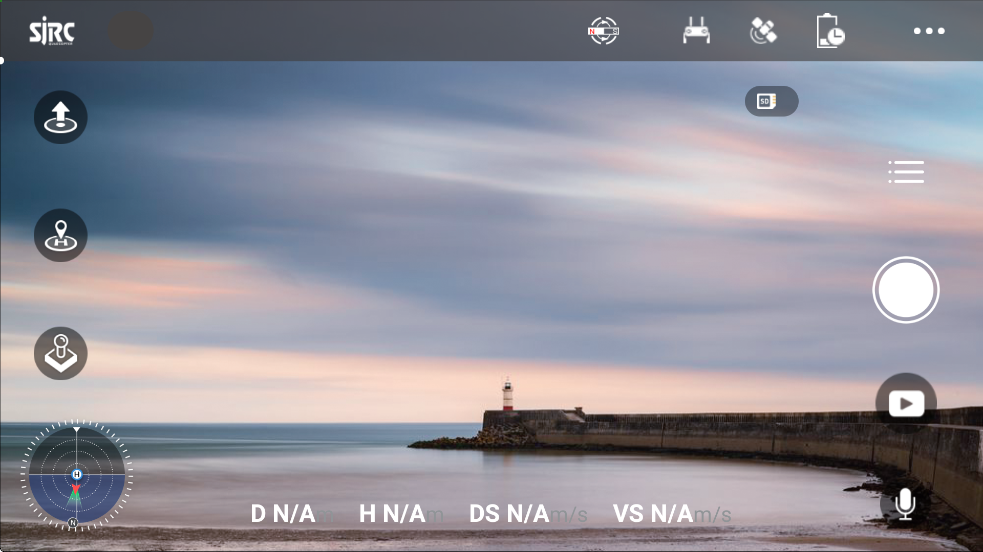Tap the SD card storage indicator

771,101
